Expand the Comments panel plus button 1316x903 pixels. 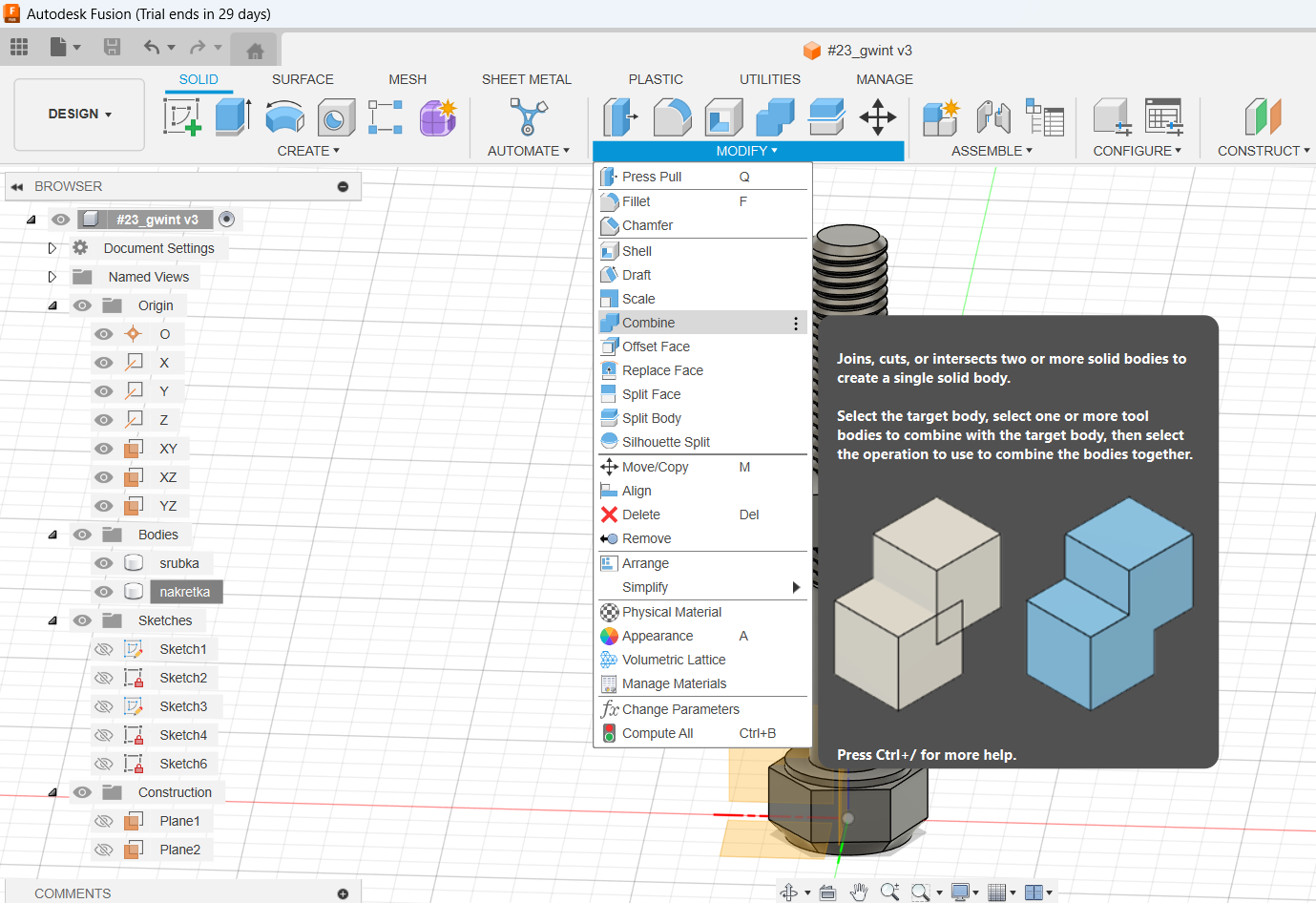[343, 893]
